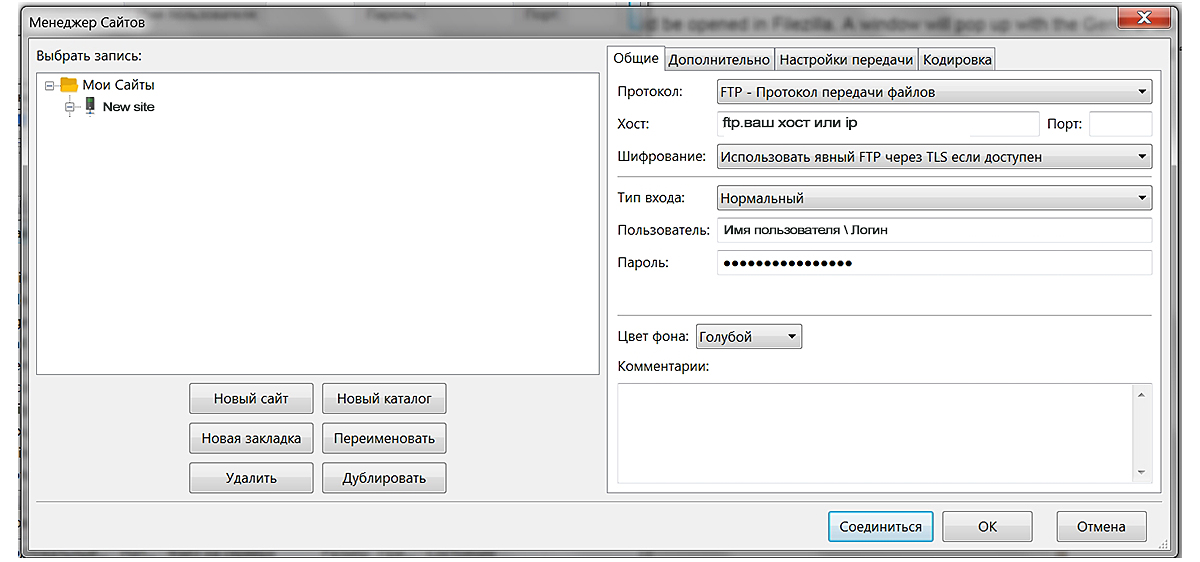Switch to the Кодировка tab
The width and height of the screenshot is (1200, 562).
957,60
